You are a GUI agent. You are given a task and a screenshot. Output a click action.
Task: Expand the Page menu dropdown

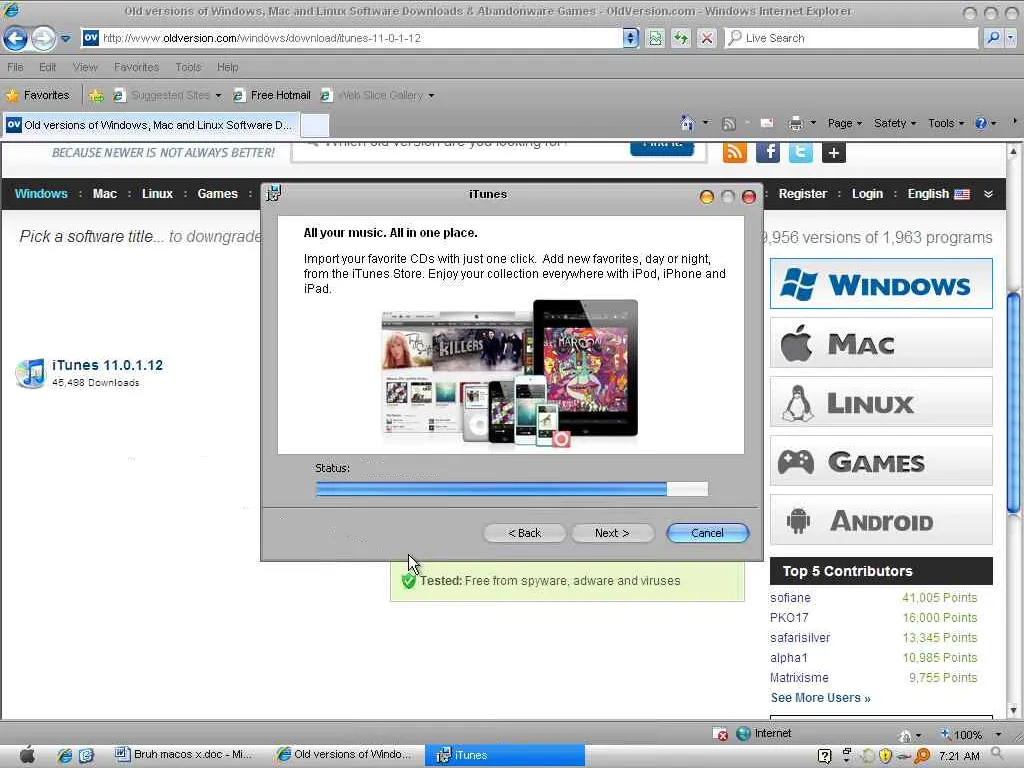point(844,123)
